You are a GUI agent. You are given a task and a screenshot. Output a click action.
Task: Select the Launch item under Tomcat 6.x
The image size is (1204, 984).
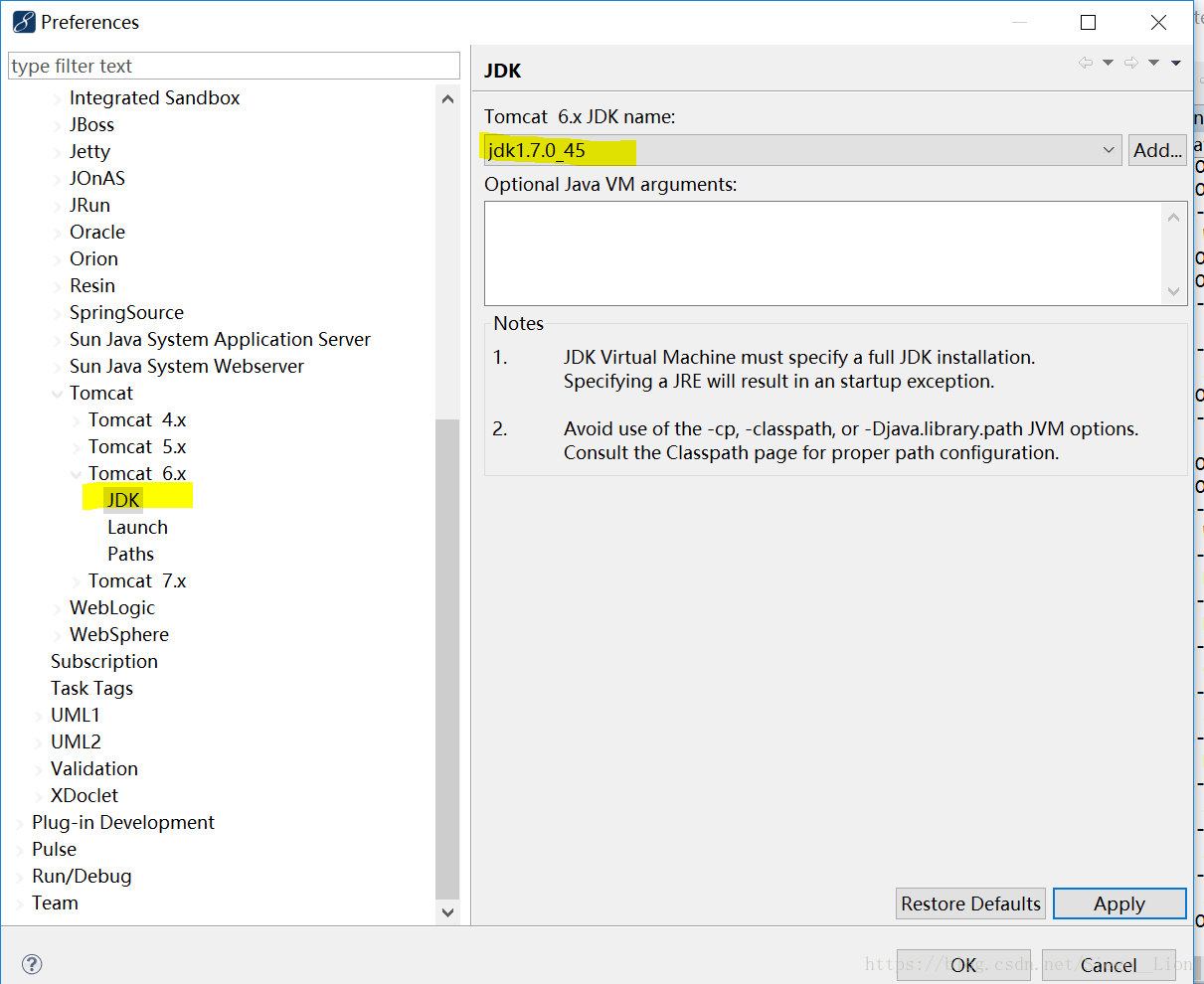[x=137, y=527]
